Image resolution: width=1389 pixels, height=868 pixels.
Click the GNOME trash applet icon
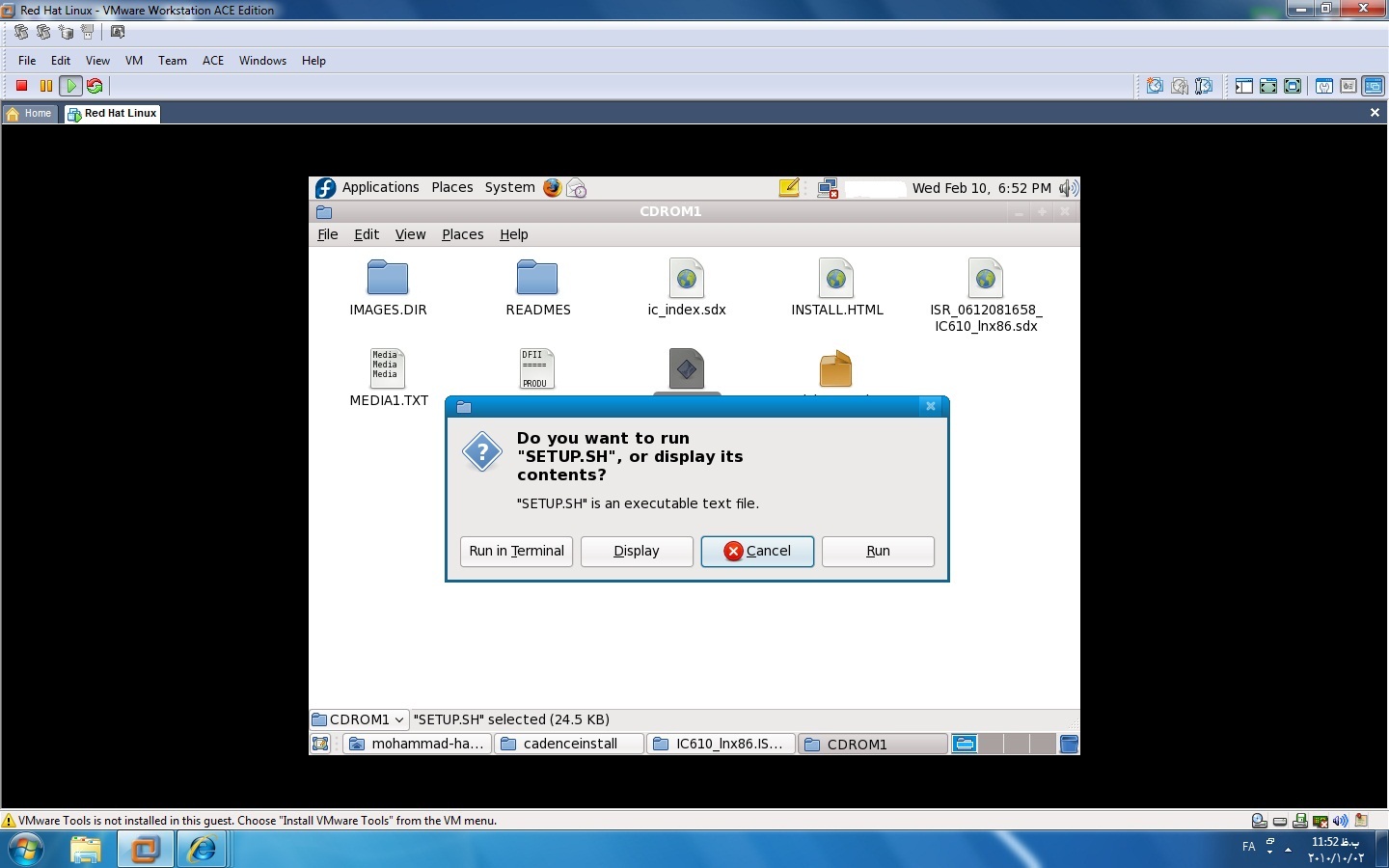(x=1069, y=744)
